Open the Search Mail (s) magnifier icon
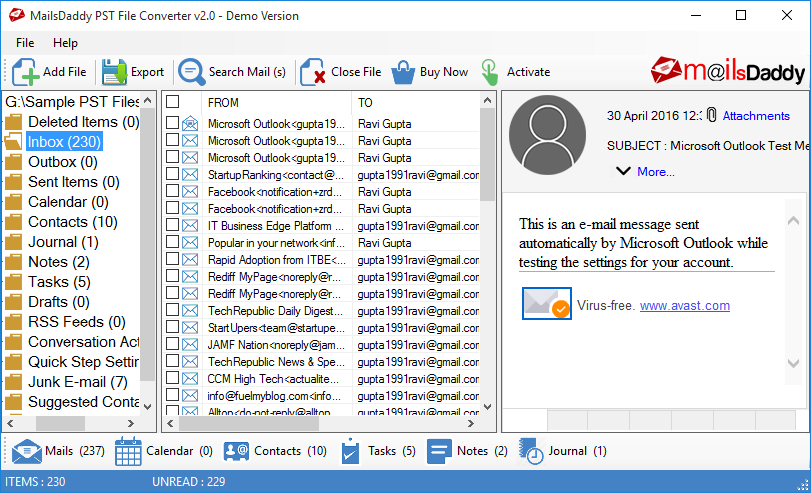The width and height of the screenshot is (811, 493). [191, 72]
